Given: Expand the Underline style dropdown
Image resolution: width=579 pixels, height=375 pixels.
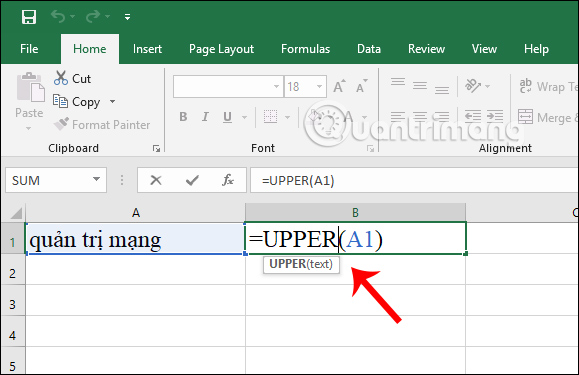Looking at the screenshot, I should pos(244,117).
